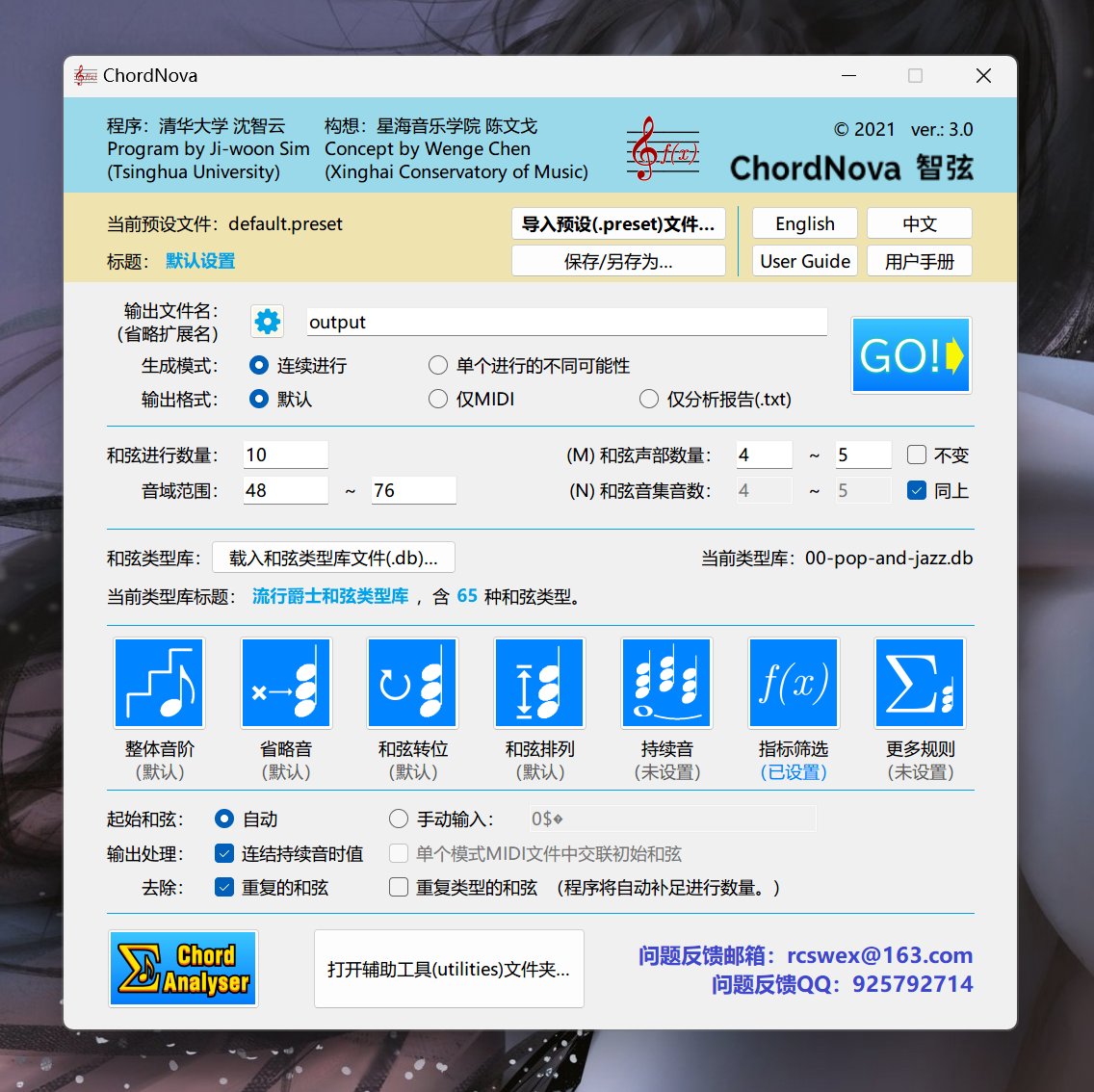
Task: Click 载入和弦类型库文件(.db) button
Action: [333, 559]
